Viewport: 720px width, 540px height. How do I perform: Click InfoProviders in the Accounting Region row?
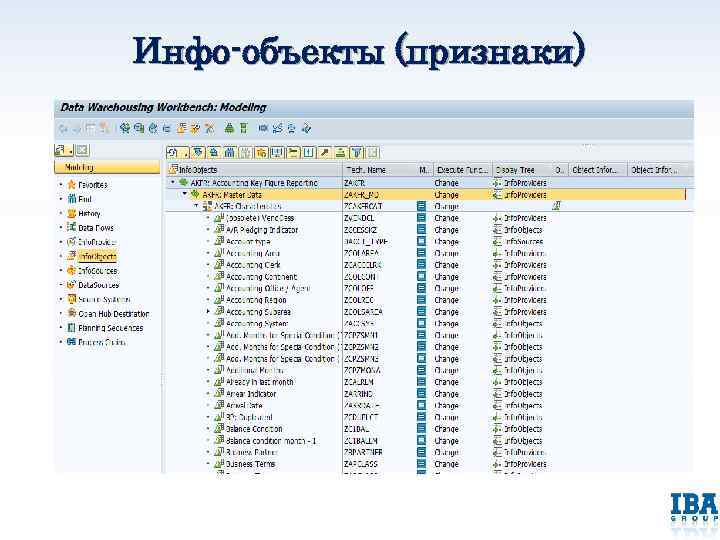[x=525, y=300]
